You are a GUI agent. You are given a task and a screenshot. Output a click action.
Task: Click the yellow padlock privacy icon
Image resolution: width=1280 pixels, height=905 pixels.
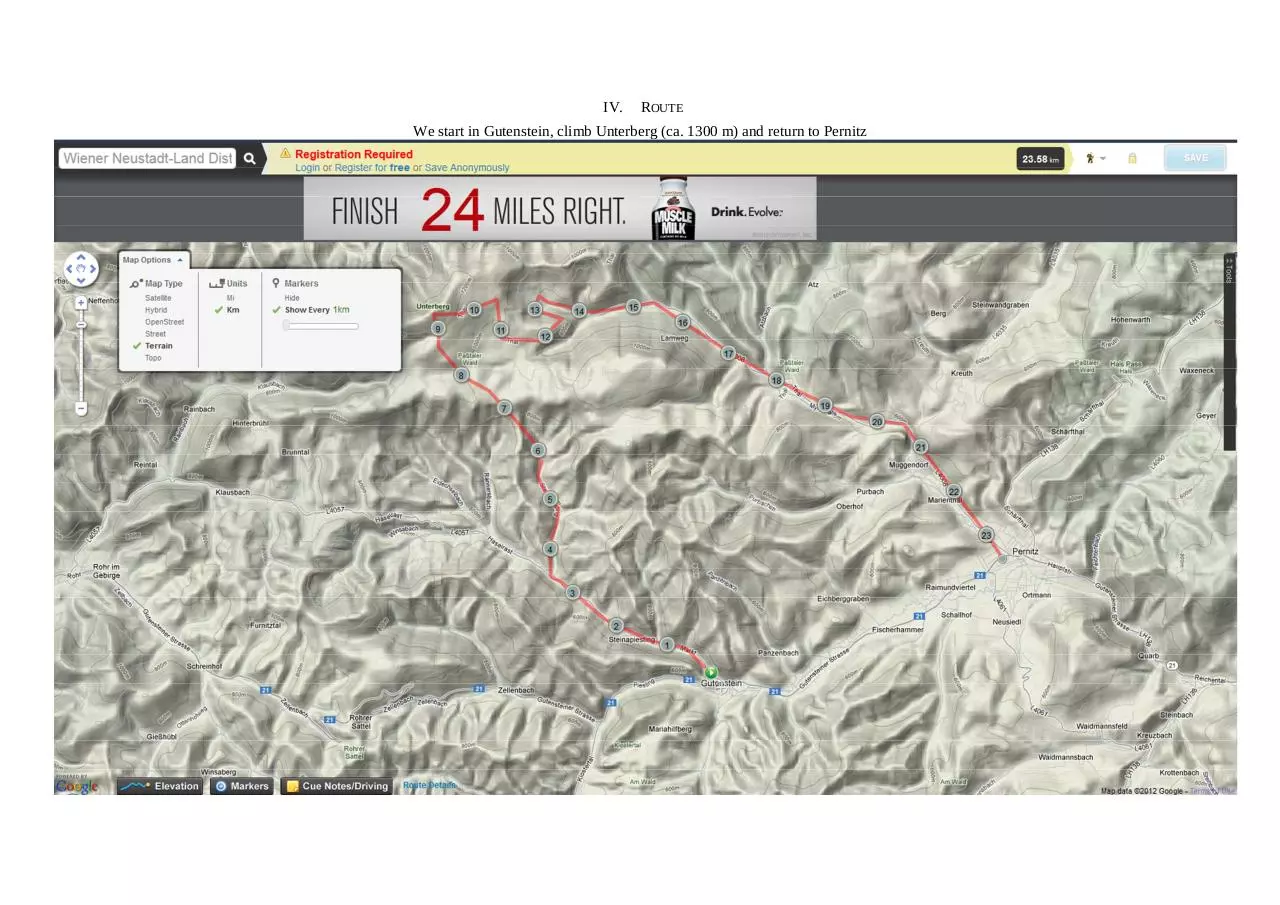click(1132, 158)
